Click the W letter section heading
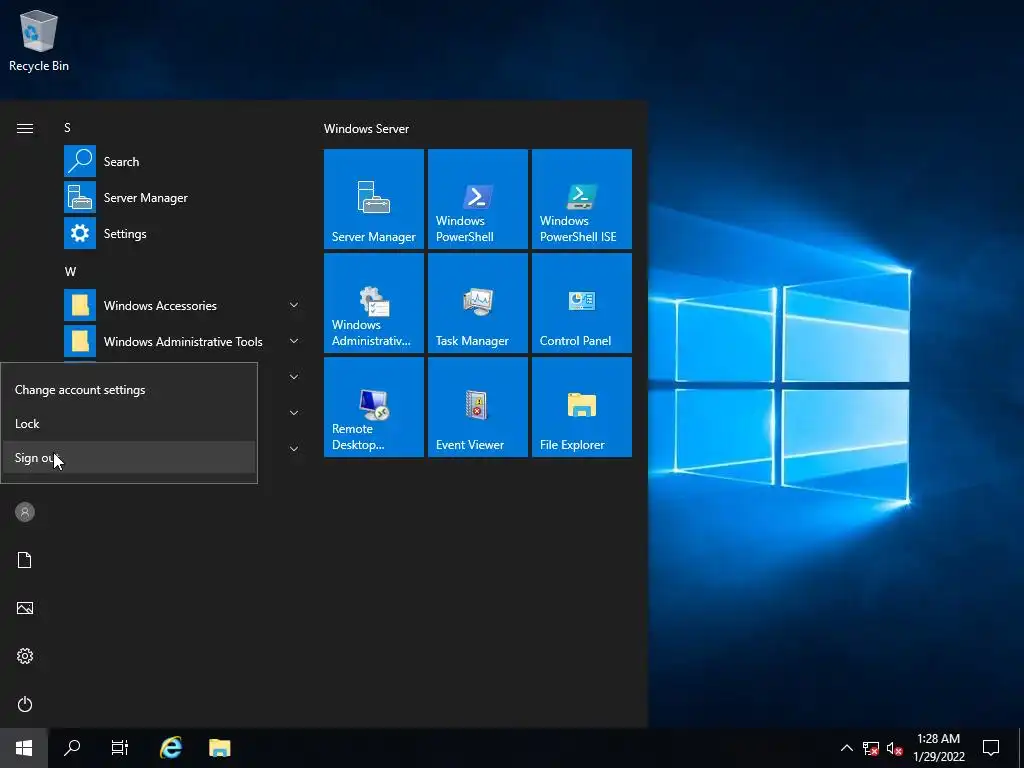The height and width of the screenshot is (768, 1024). [71, 272]
